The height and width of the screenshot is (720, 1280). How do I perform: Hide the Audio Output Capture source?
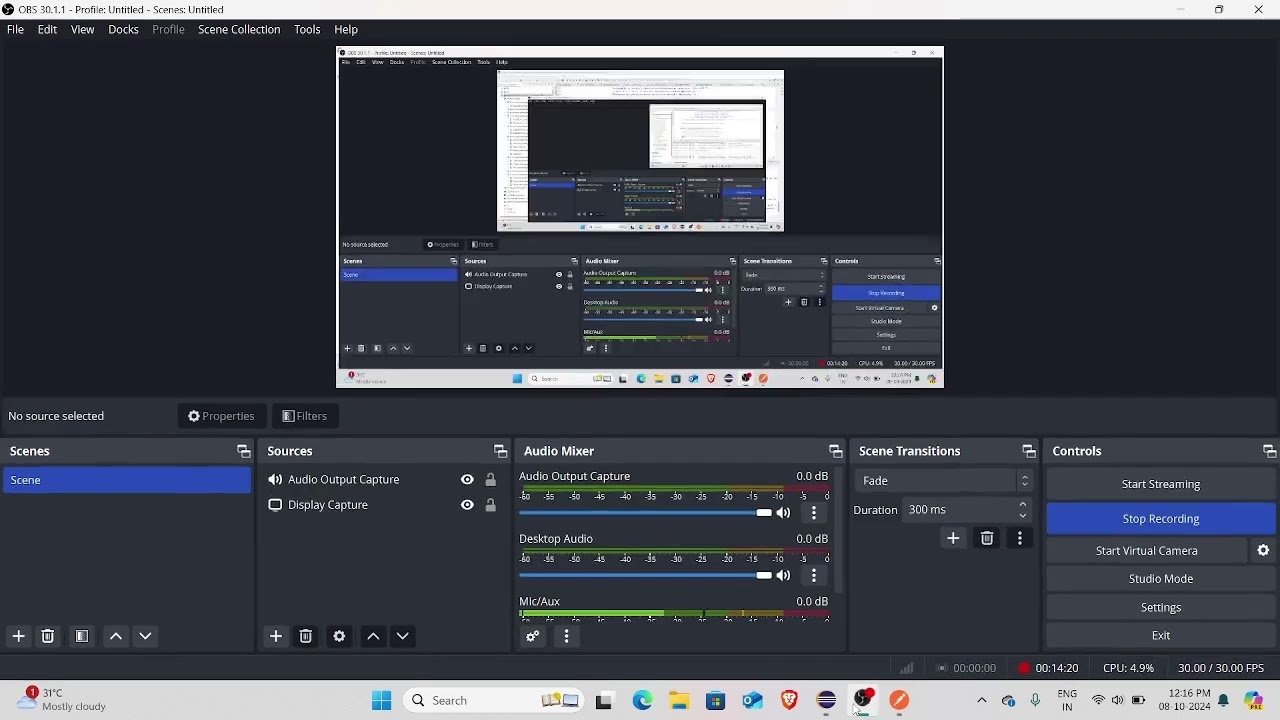click(x=467, y=480)
